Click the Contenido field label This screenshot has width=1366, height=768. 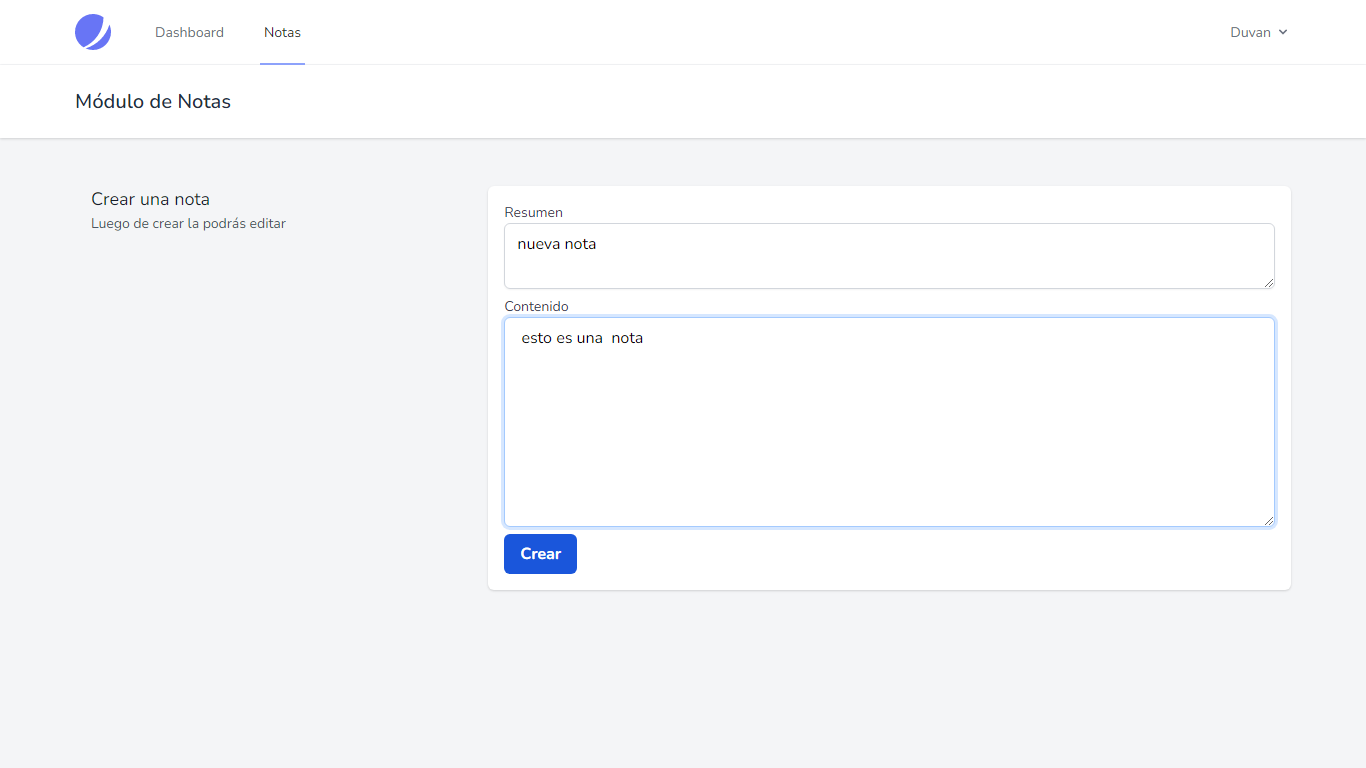pyautogui.click(x=536, y=306)
